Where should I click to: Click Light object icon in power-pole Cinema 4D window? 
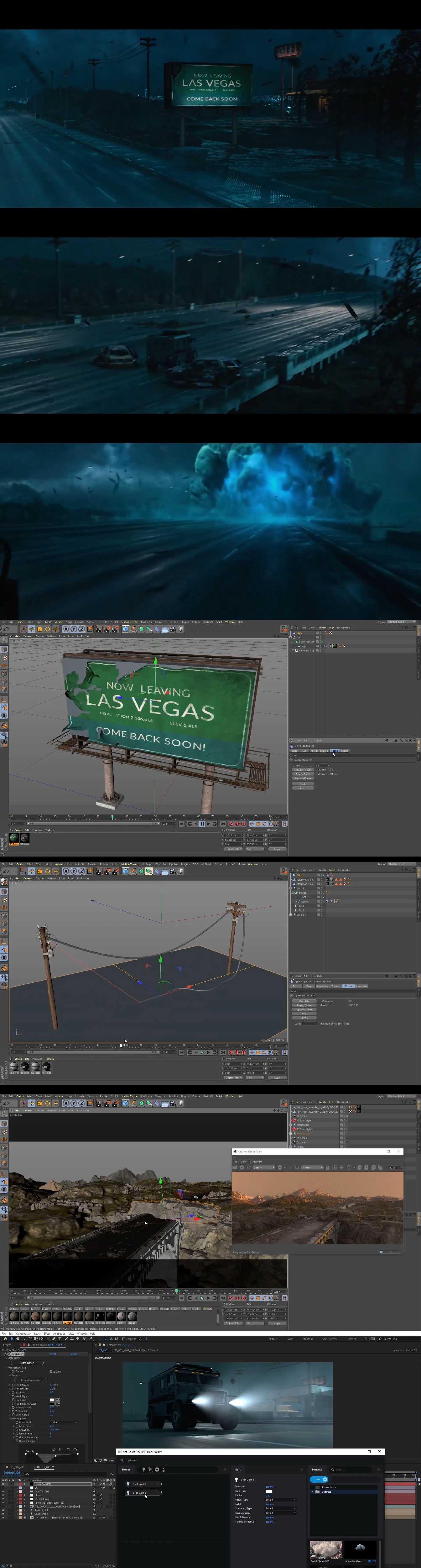click(x=181, y=871)
